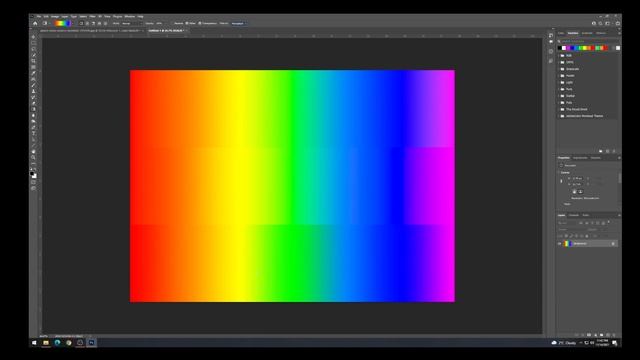Open Chrome from the taskbar
The width and height of the screenshot is (640, 360).
click(x=69, y=343)
